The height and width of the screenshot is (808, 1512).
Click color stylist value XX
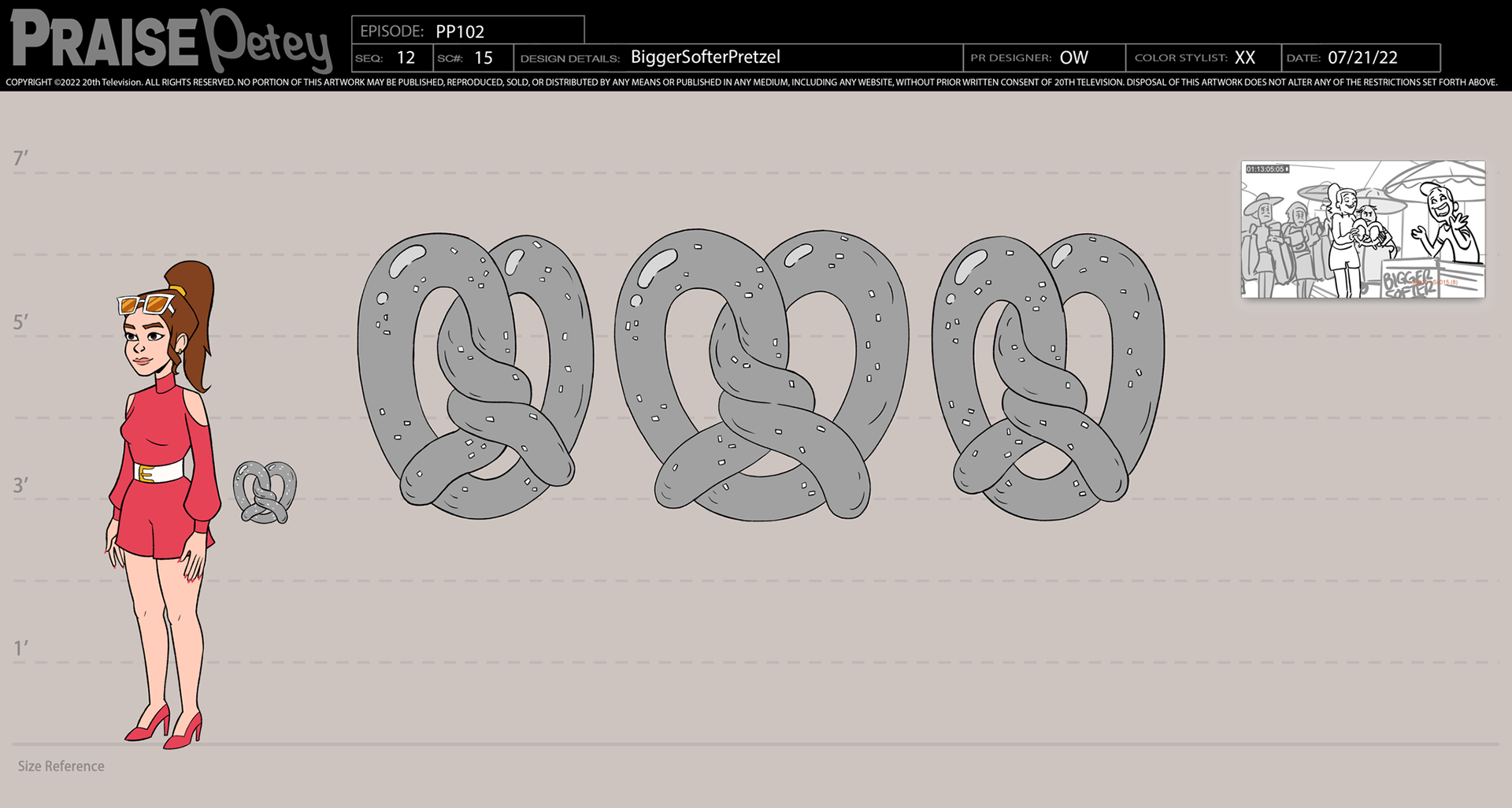point(1245,57)
